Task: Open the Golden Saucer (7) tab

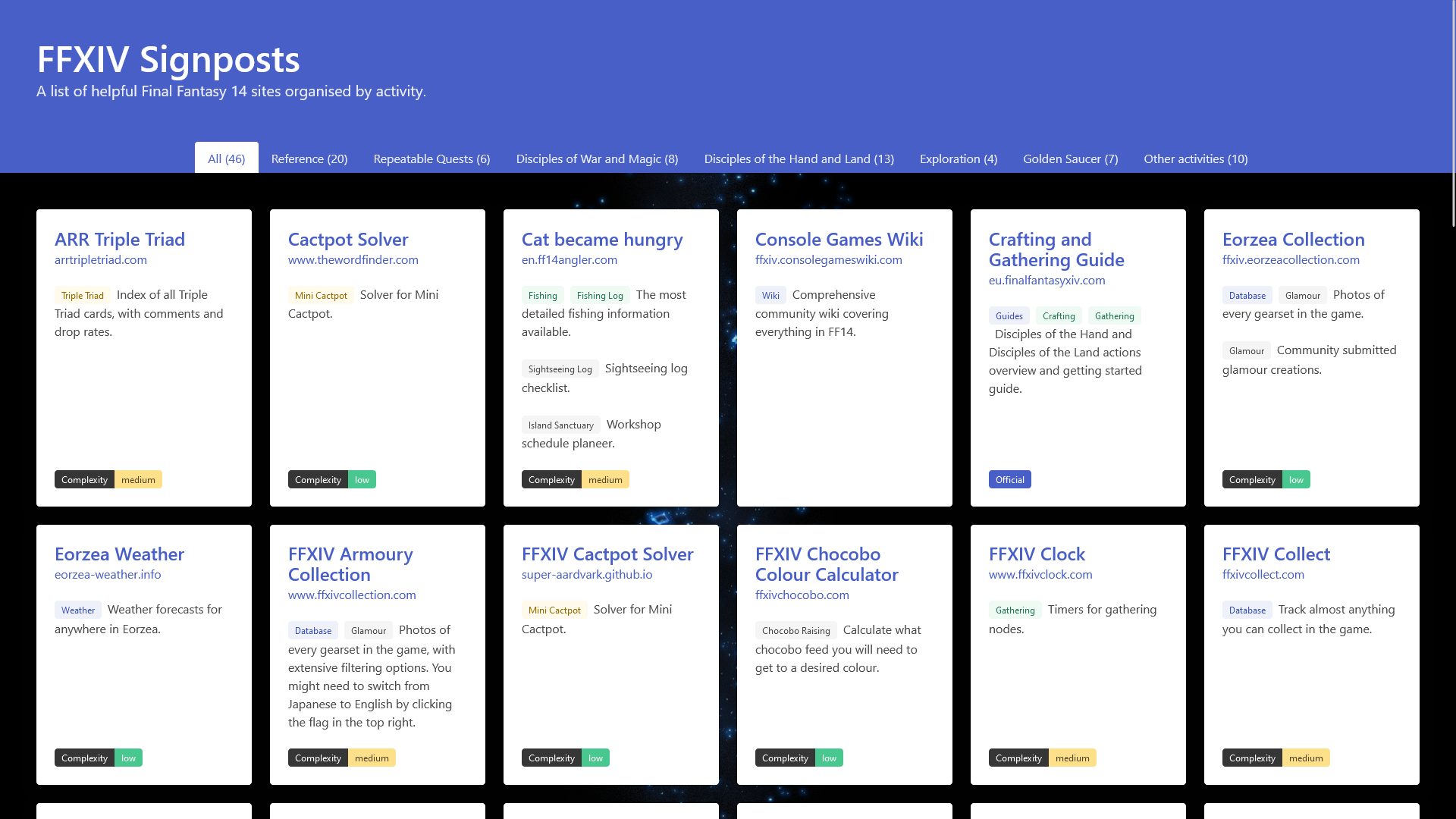Action: (x=1070, y=158)
